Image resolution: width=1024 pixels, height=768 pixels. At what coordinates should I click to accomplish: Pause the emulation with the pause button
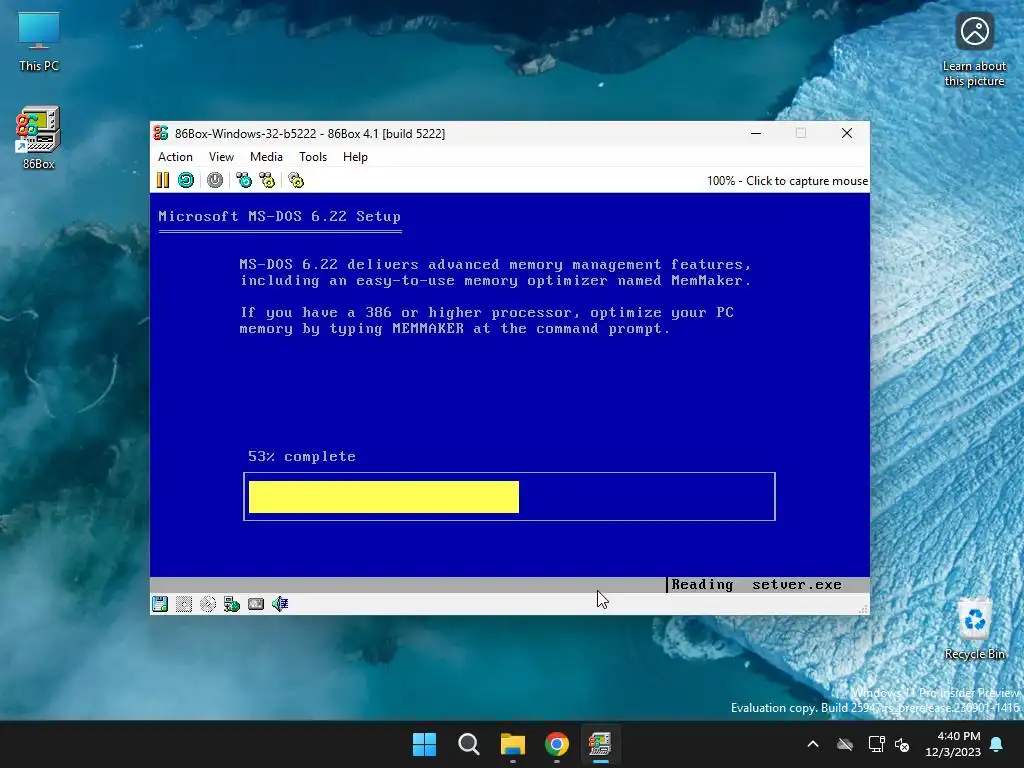click(163, 180)
